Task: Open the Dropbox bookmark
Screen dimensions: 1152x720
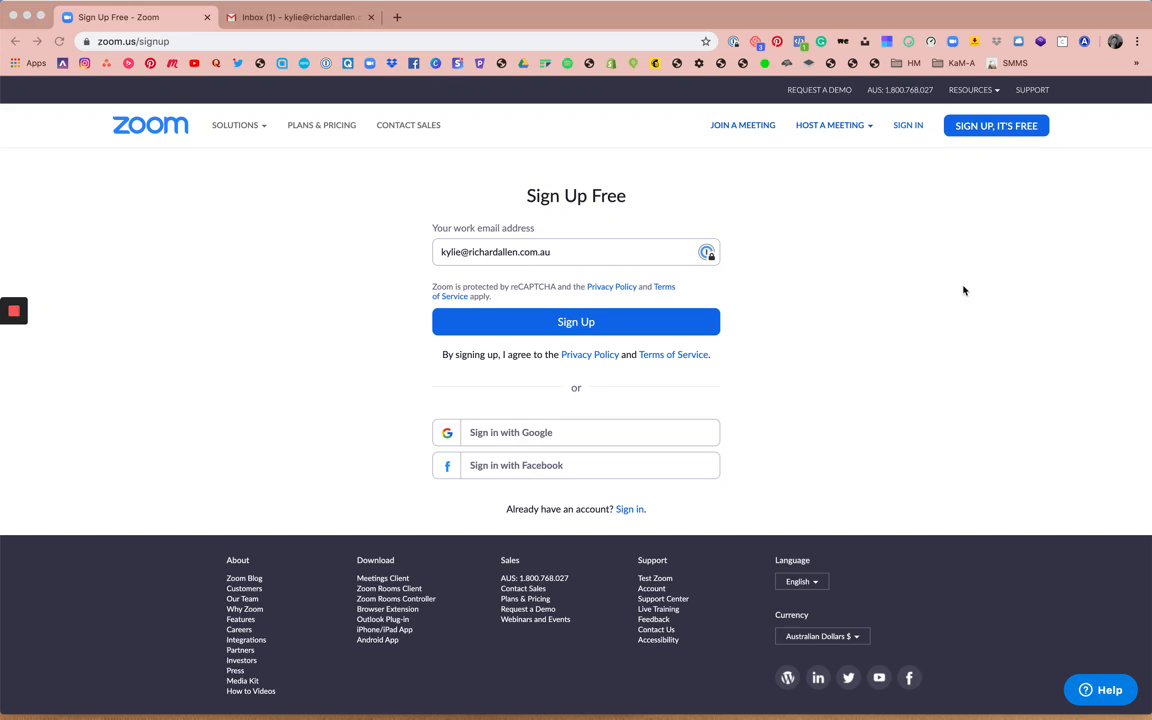Action: tap(392, 63)
